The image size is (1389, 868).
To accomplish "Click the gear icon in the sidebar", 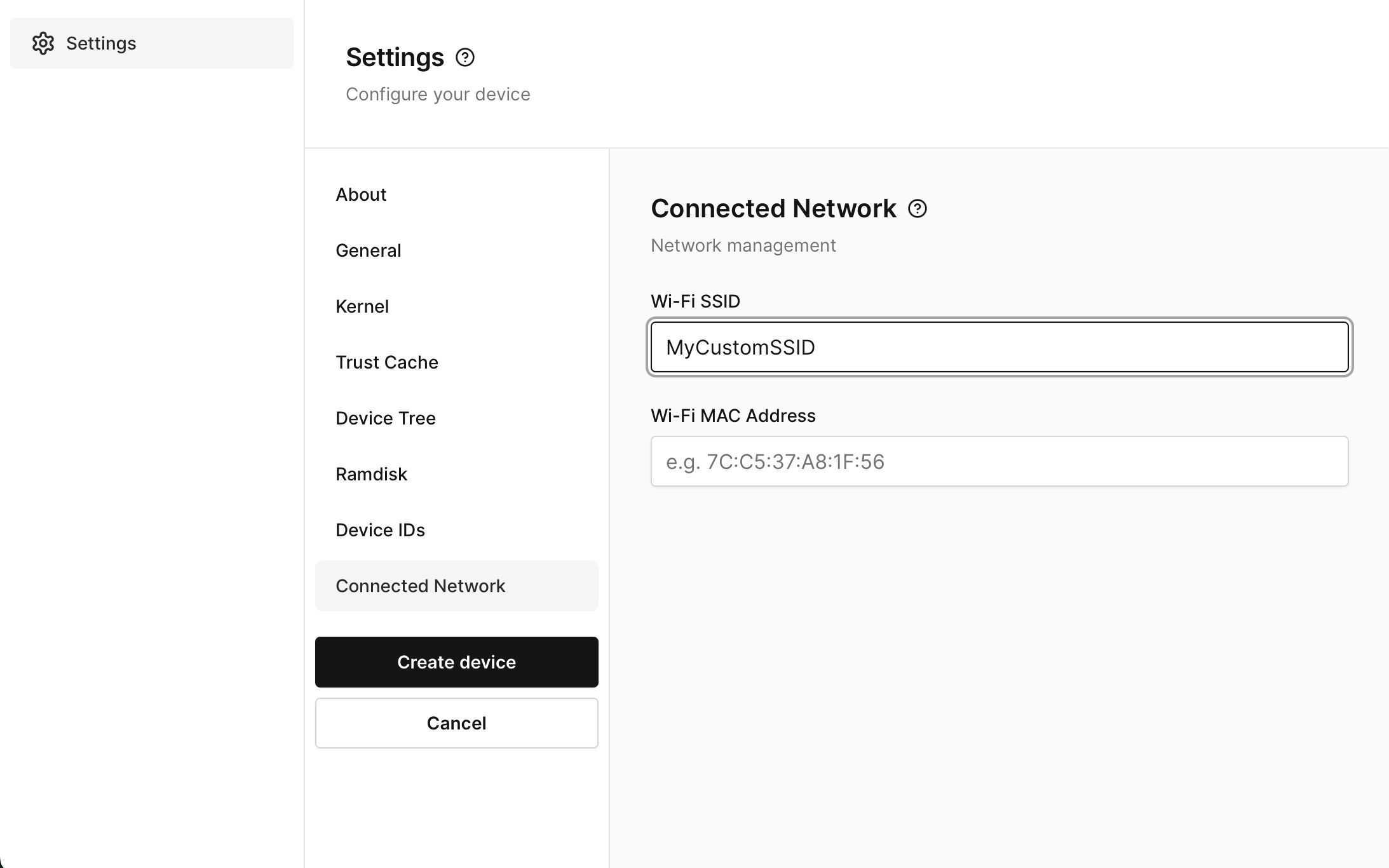I will (x=43, y=43).
